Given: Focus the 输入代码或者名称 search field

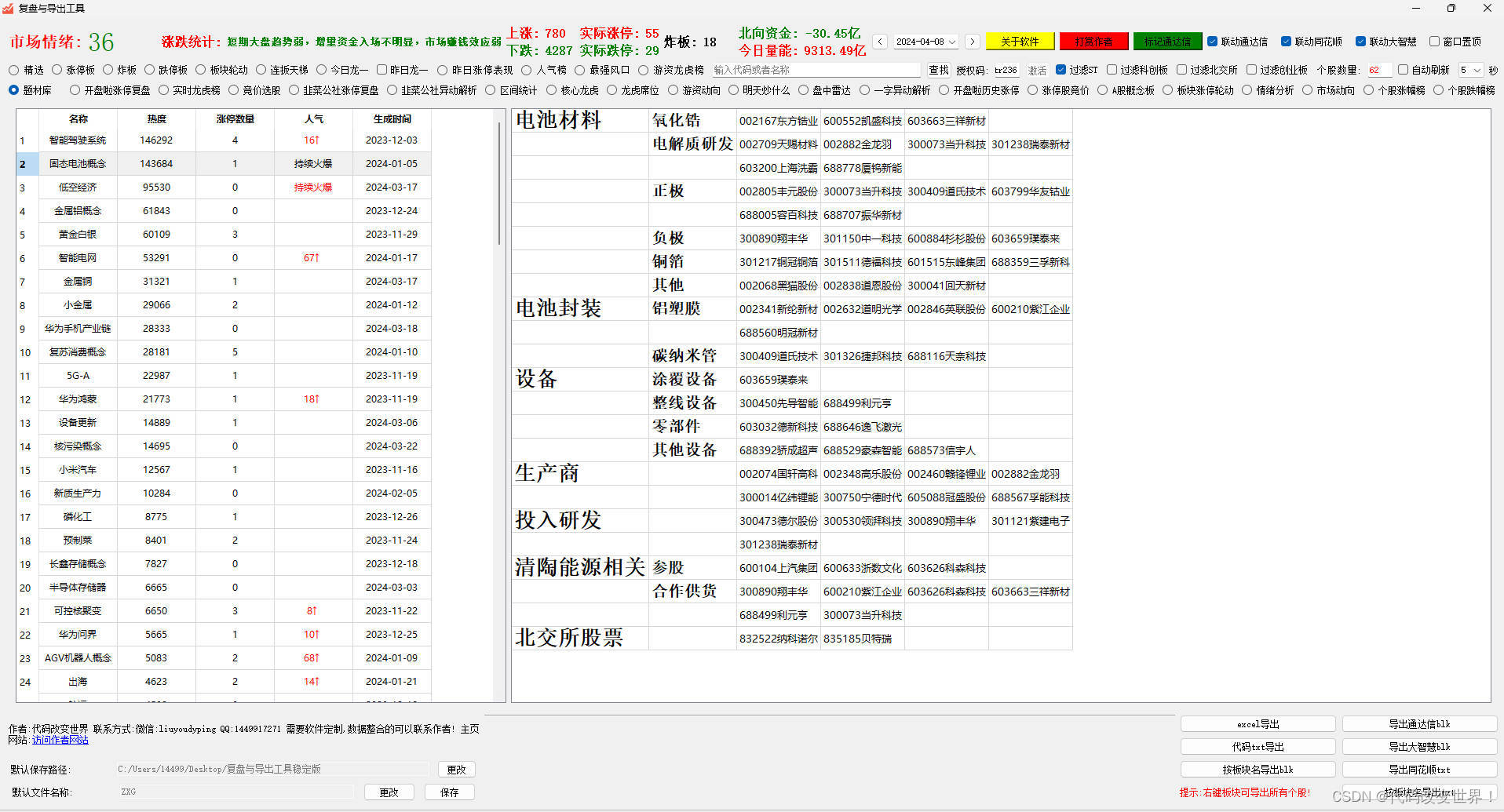Looking at the screenshot, I should tap(816, 70).
